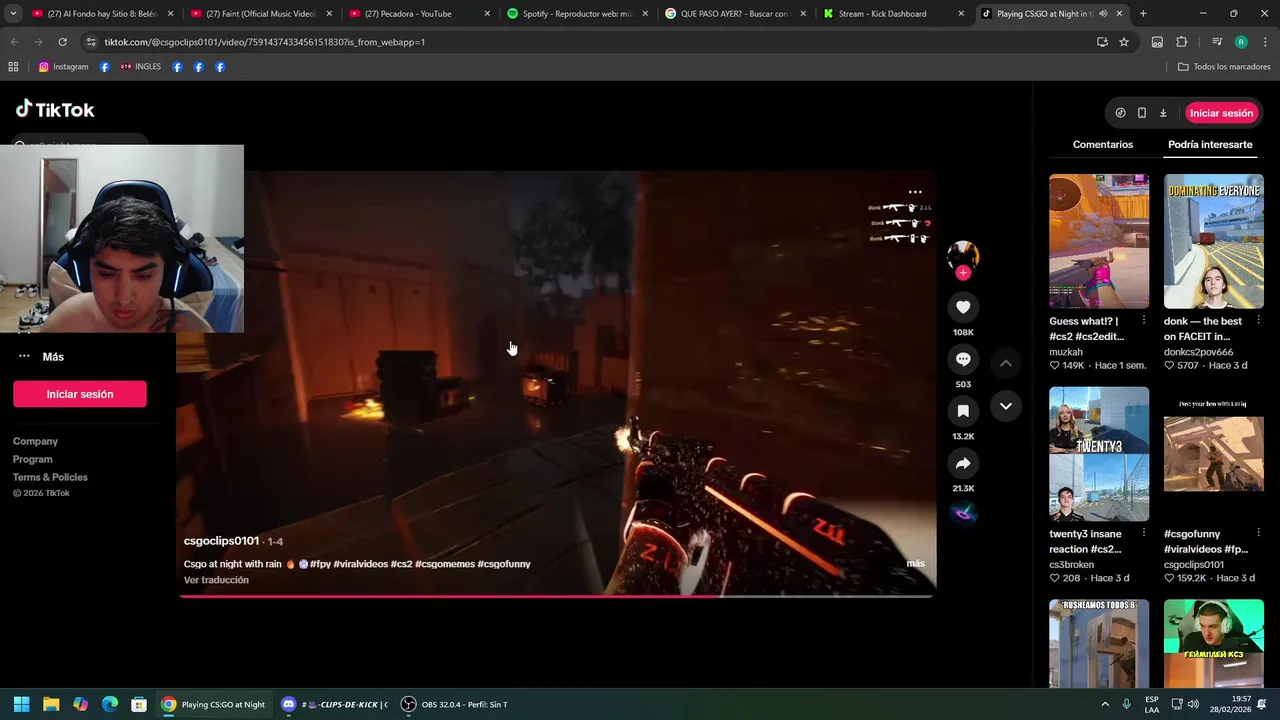
Task: Open the DOMINATING EVERYONE donk thumbnail
Action: [x=1214, y=241]
